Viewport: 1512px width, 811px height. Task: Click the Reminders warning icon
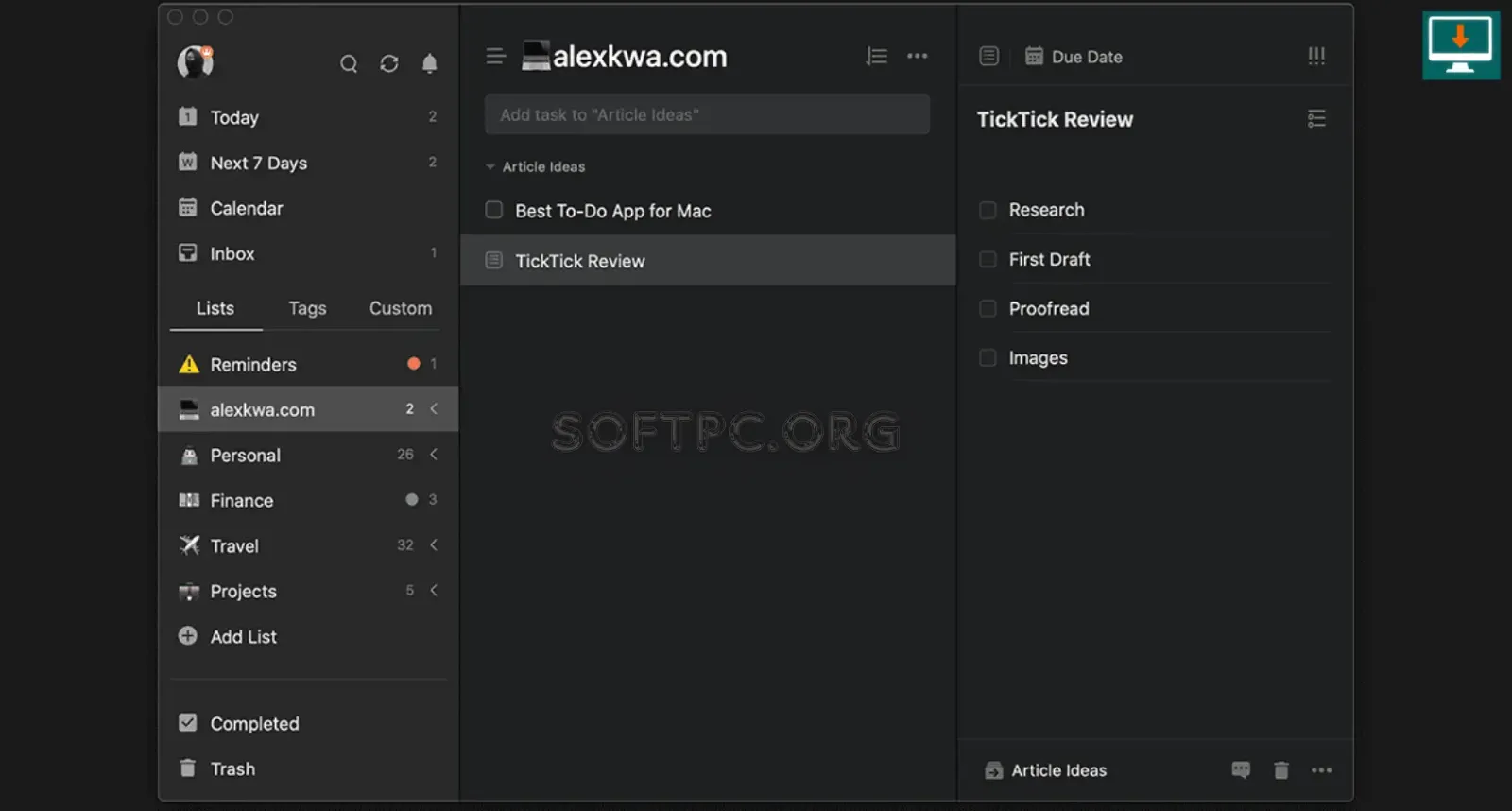coord(189,364)
